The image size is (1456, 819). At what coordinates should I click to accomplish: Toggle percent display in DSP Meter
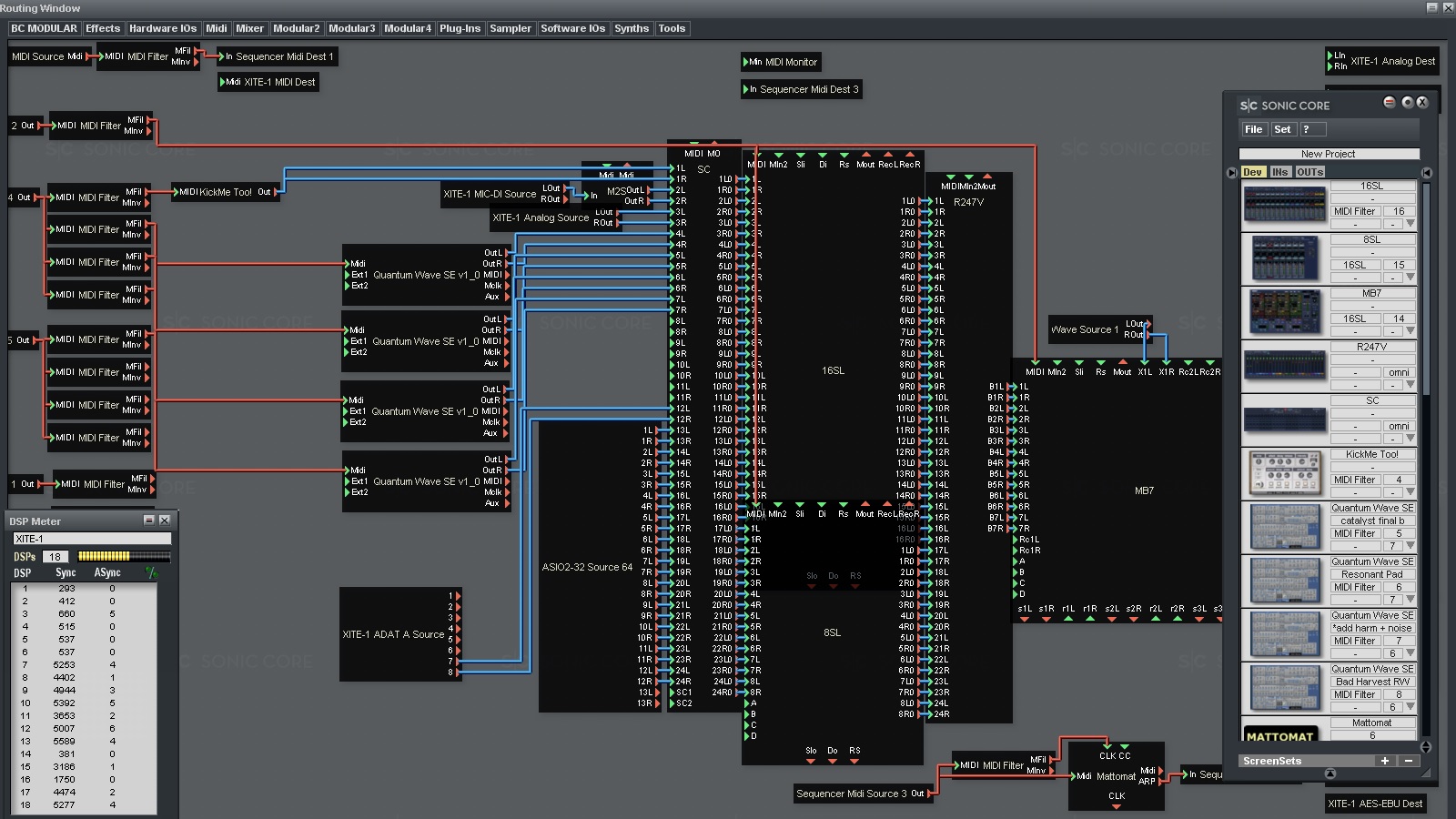[x=151, y=572]
